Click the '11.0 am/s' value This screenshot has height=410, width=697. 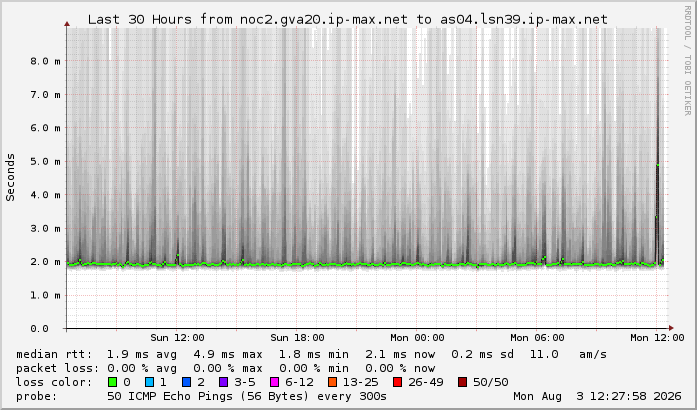click(569, 354)
